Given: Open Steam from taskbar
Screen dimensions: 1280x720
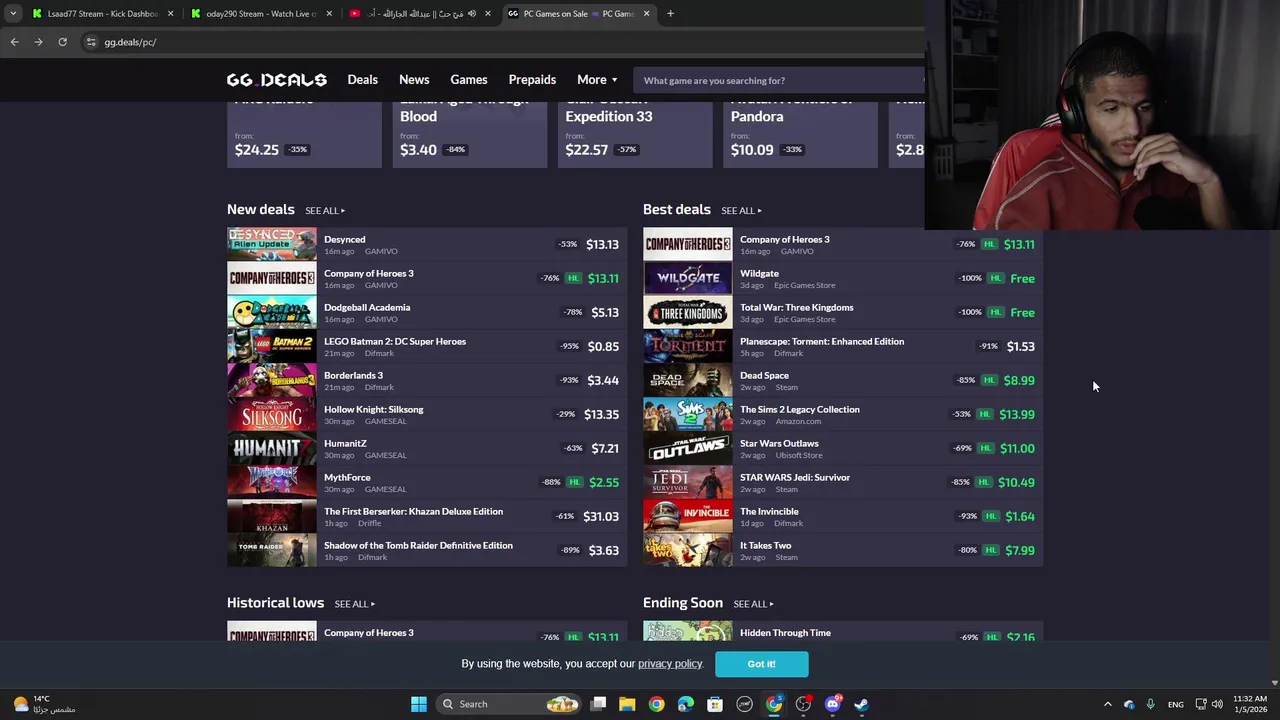Looking at the screenshot, I should (862, 704).
